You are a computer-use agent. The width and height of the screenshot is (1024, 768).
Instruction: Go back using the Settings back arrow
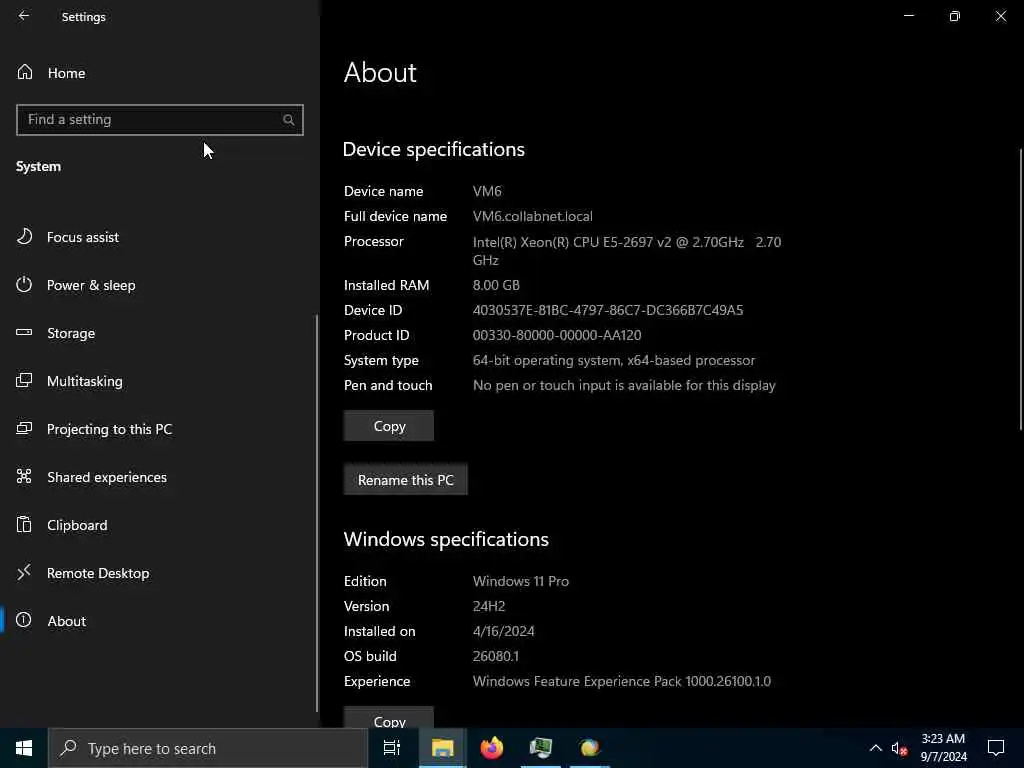click(x=24, y=16)
